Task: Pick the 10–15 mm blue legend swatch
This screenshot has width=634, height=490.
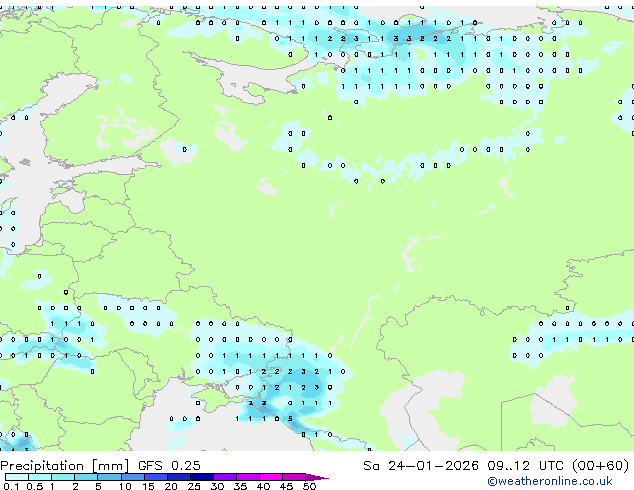Action: [132, 477]
